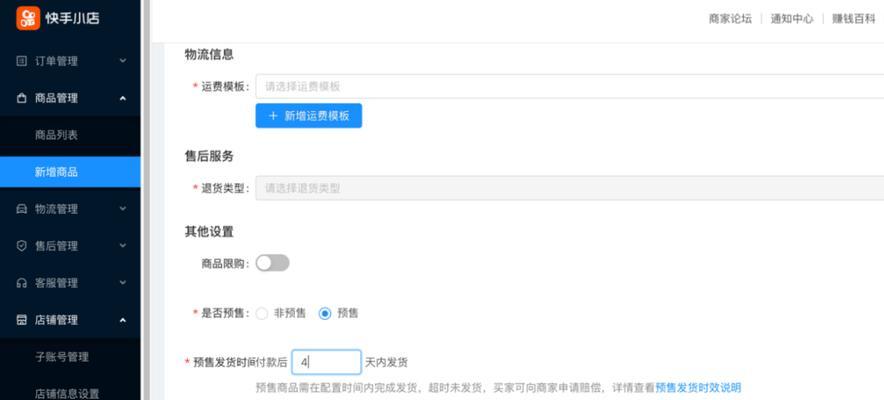Click the Kuaishou shop logo icon
Image resolution: width=884 pixels, height=400 pixels.
click(x=28, y=18)
